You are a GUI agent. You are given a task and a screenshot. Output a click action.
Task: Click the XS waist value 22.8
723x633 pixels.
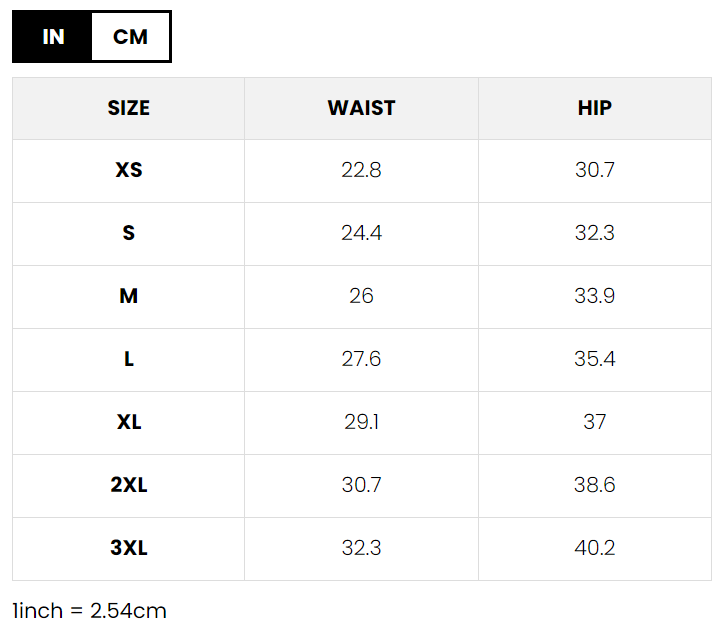click(x=361, y=170)
